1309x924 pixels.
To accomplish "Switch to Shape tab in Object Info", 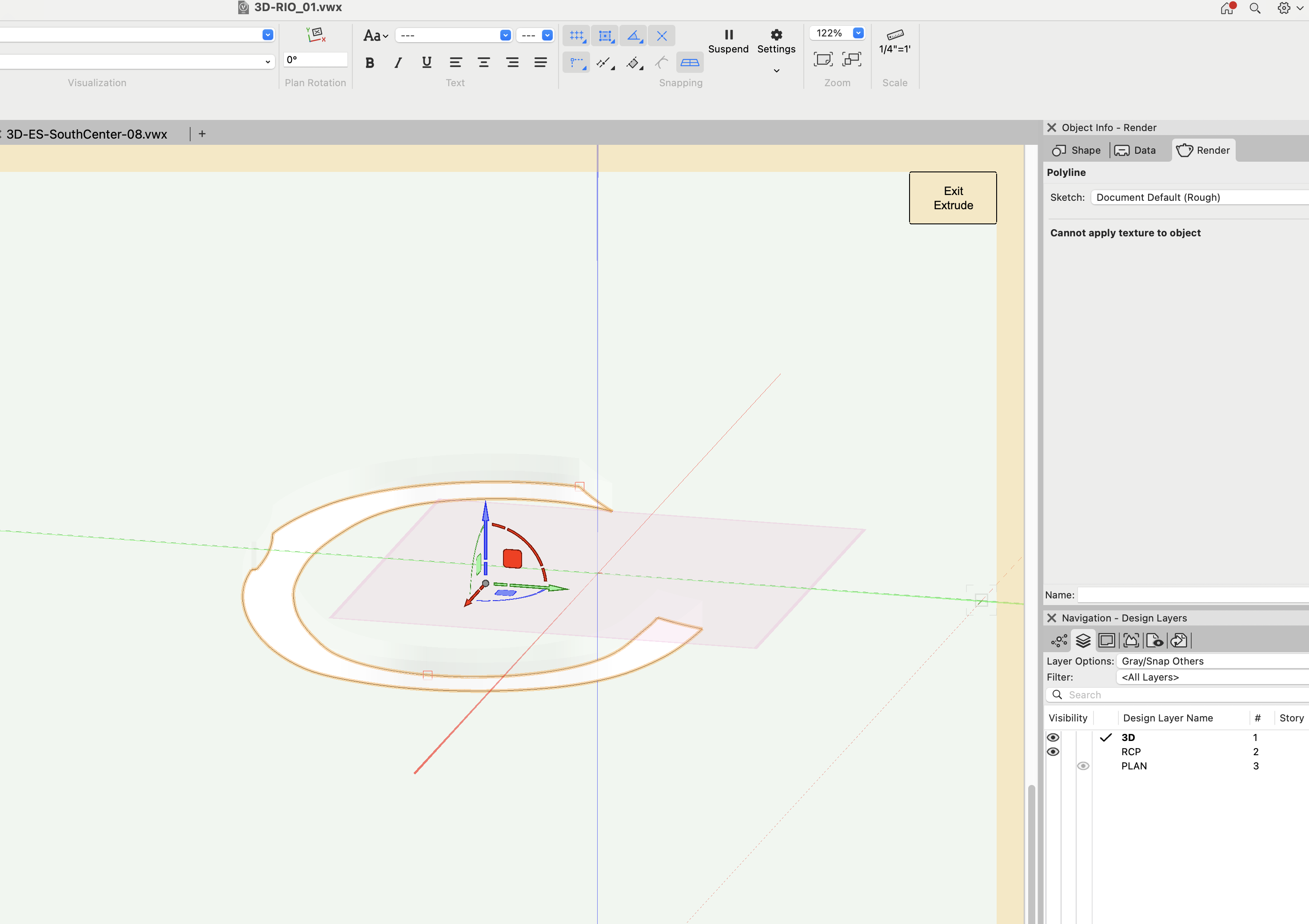I will point(1076,151).
